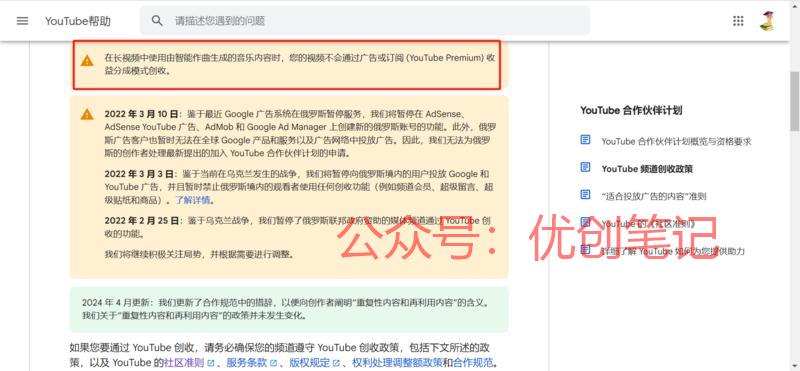Click the 2022 年 3 月 3 日 date text
This screenshot has width=800, height=371.
coord(139,174)
